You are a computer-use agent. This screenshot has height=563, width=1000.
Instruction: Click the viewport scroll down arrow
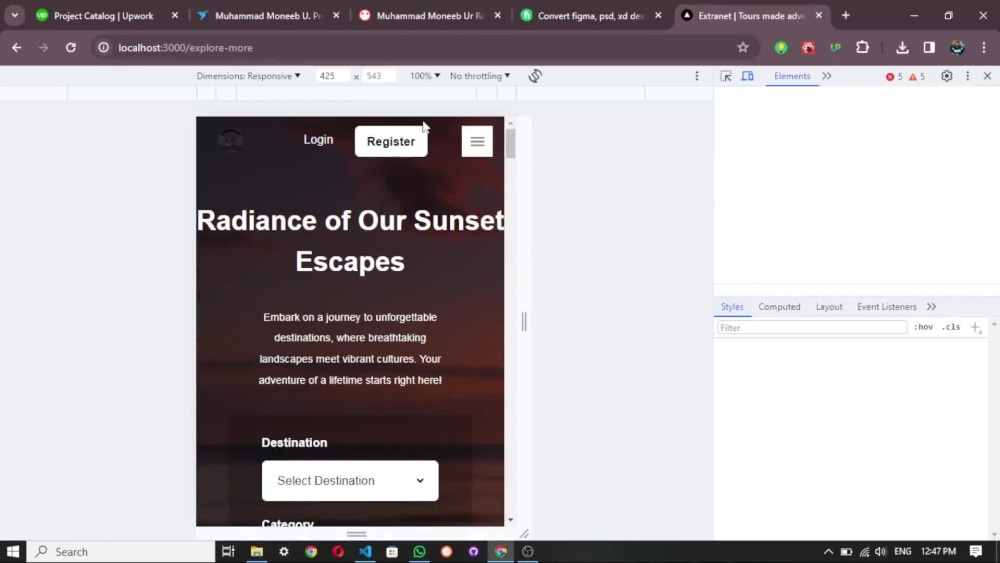point(510,520)
